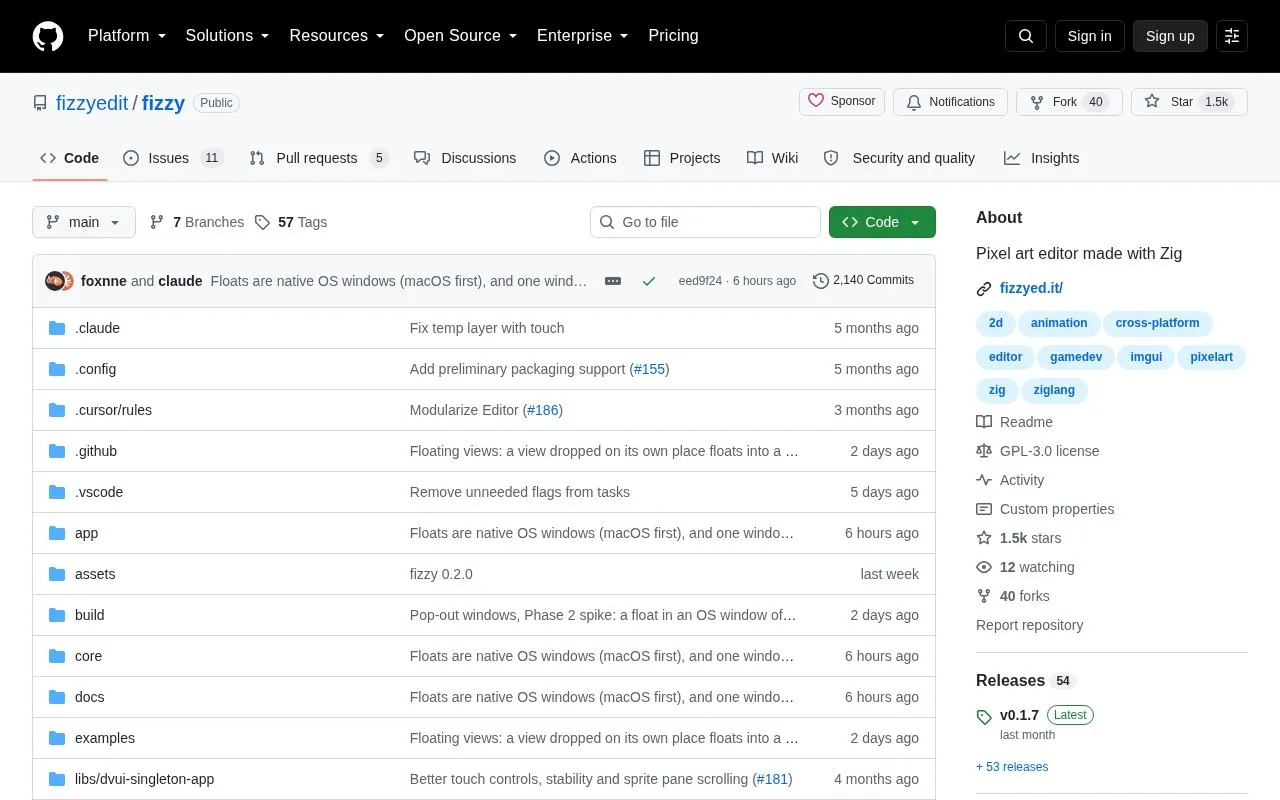Open the #155 pull request link
Viewport: 1280px width, 800px height.
(x=649, y=369)
